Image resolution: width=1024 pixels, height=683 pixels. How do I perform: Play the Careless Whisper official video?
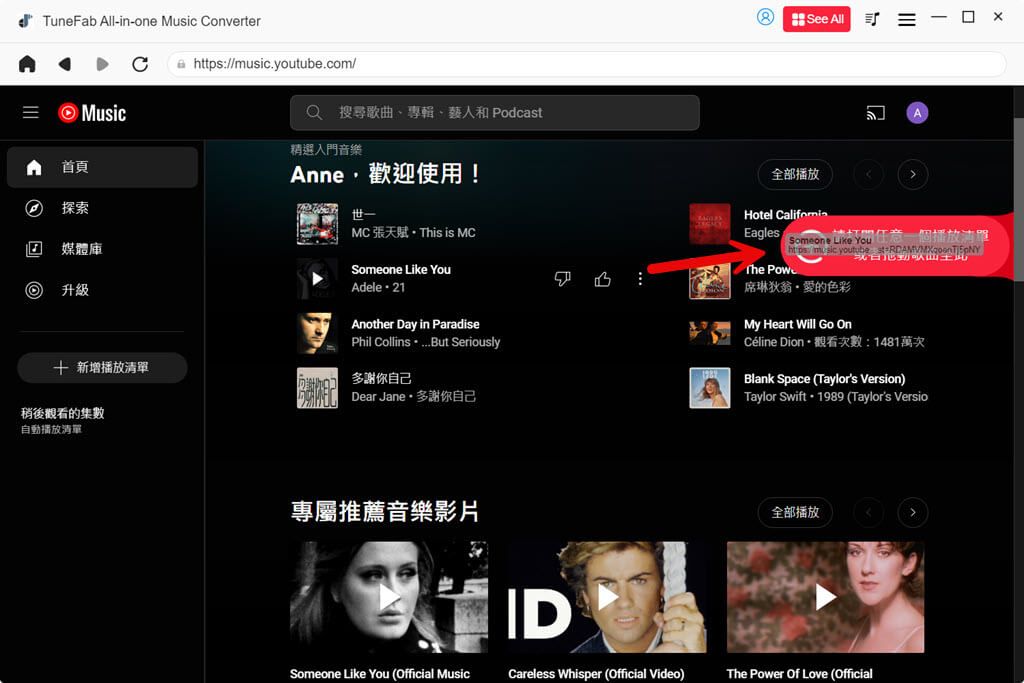click(607, 597)
